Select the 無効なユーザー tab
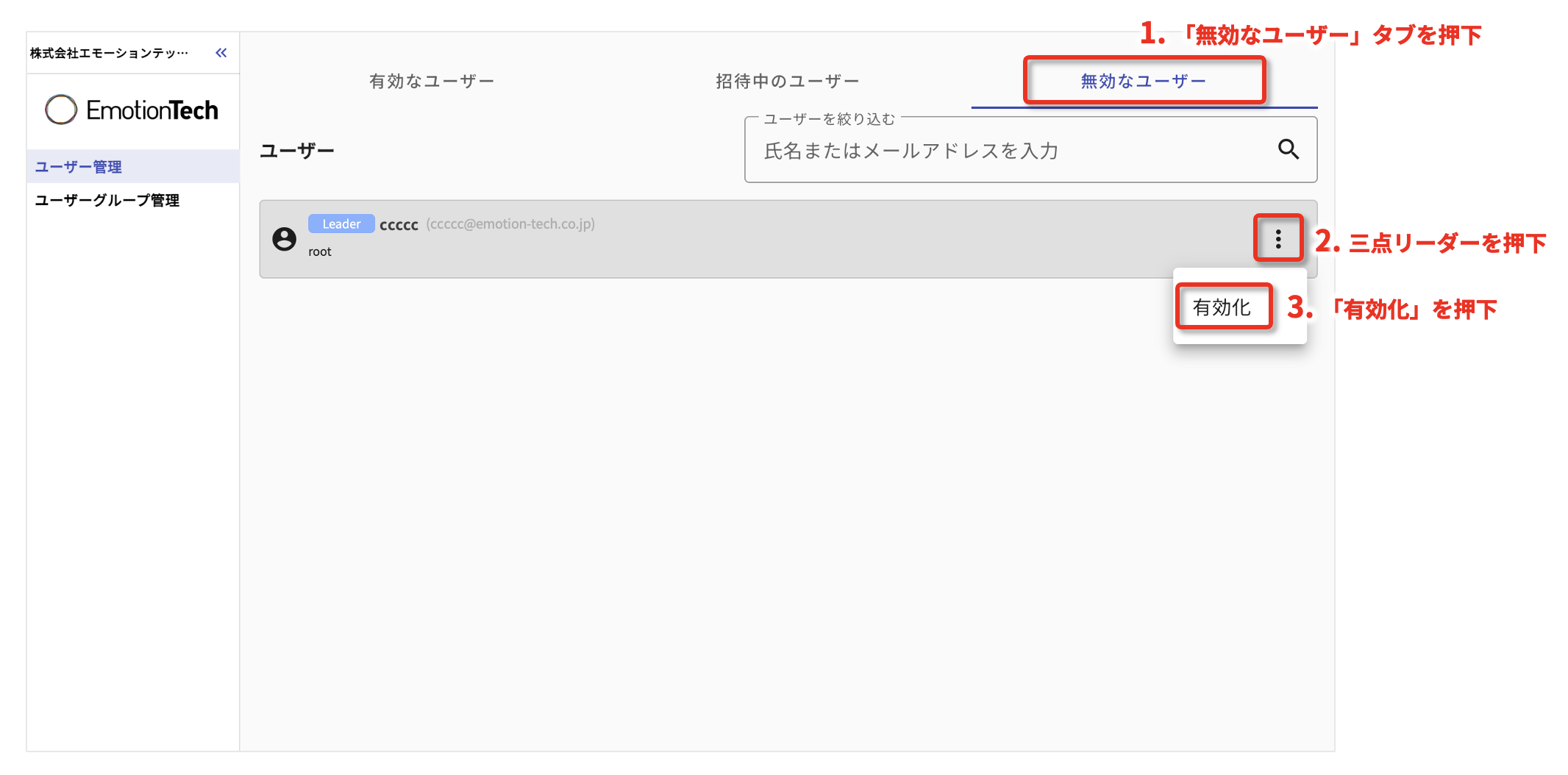 [1143, 81]
